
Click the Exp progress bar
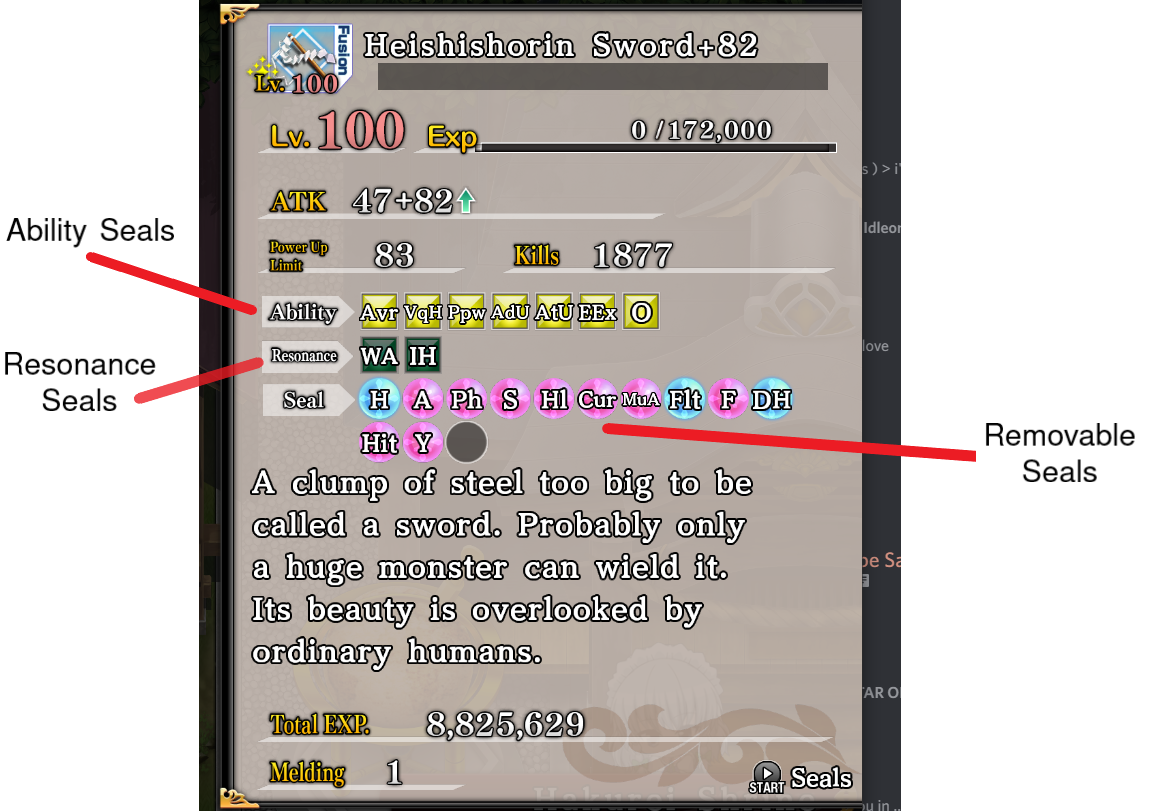658,147
